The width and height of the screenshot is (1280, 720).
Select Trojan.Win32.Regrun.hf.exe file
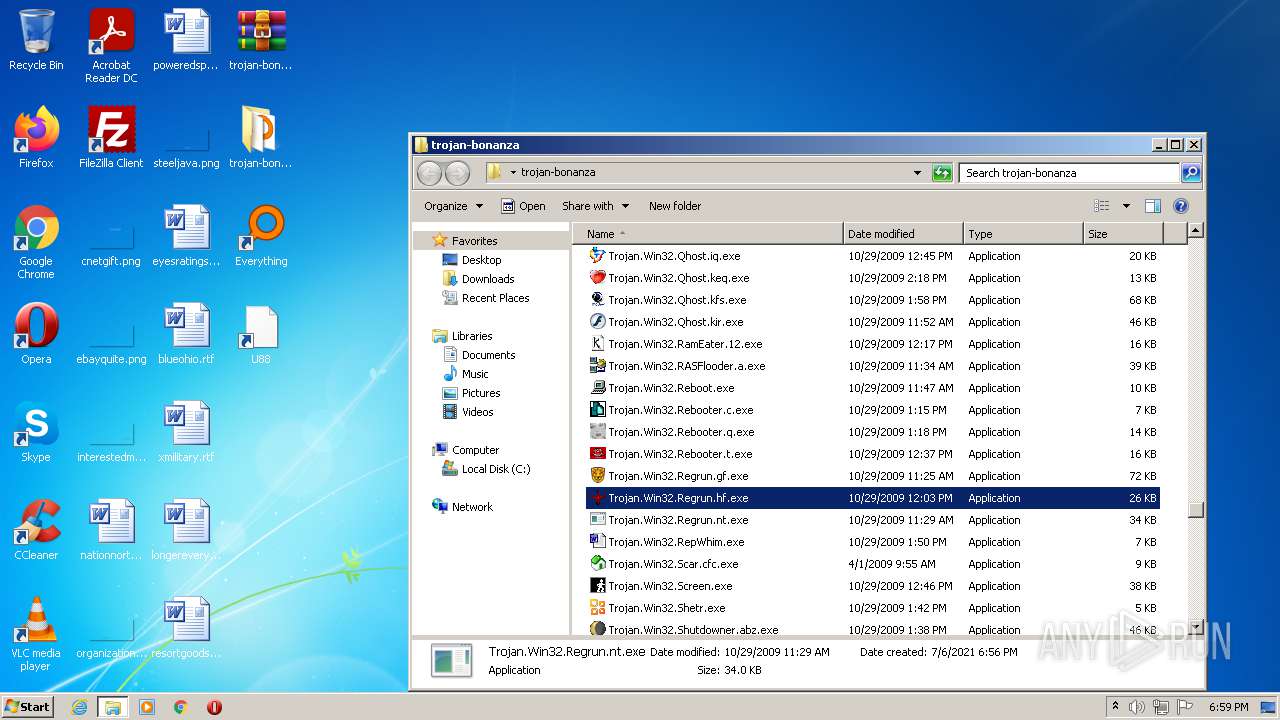(872, 498)
